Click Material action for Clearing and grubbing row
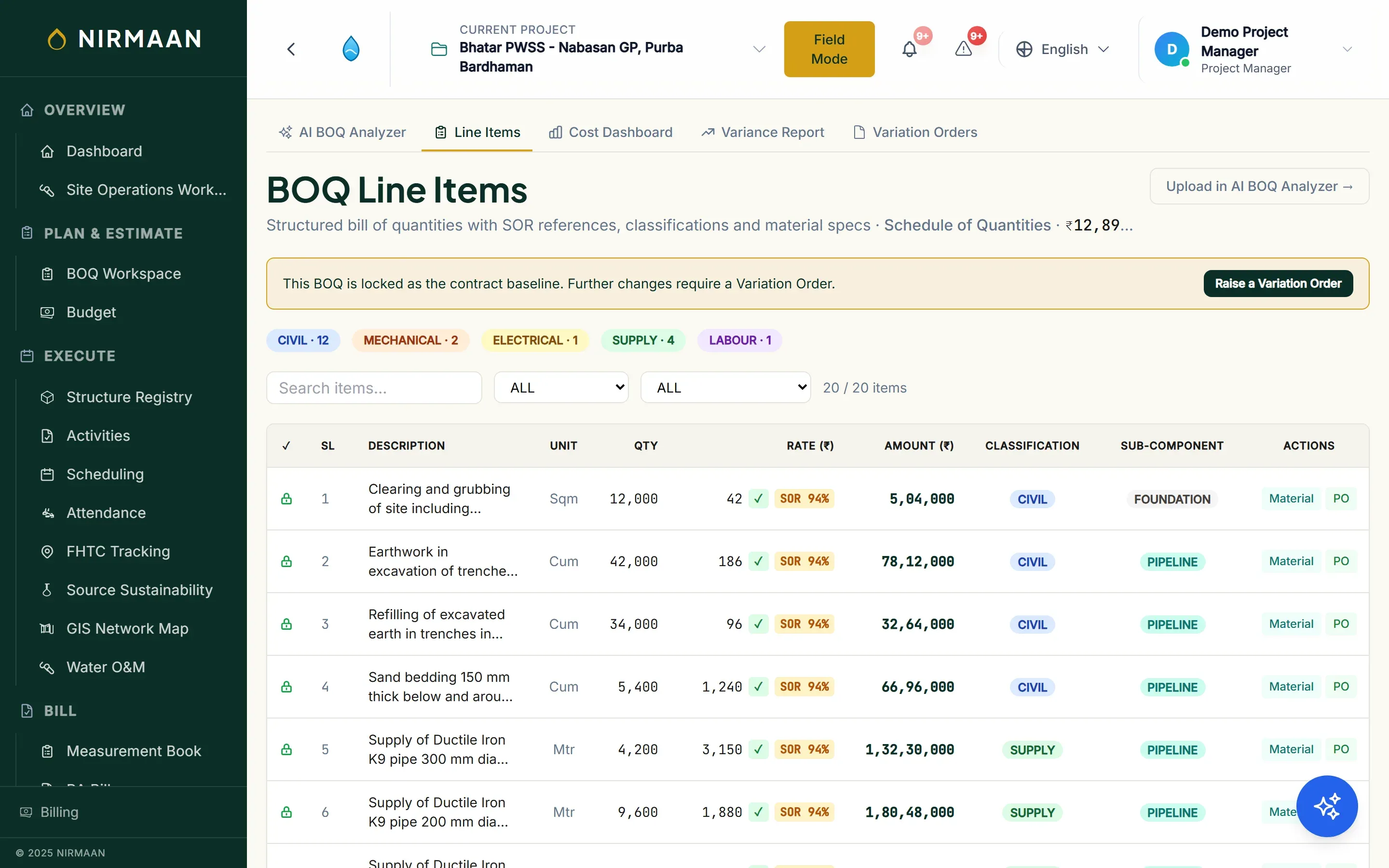 click(1291, 498)
